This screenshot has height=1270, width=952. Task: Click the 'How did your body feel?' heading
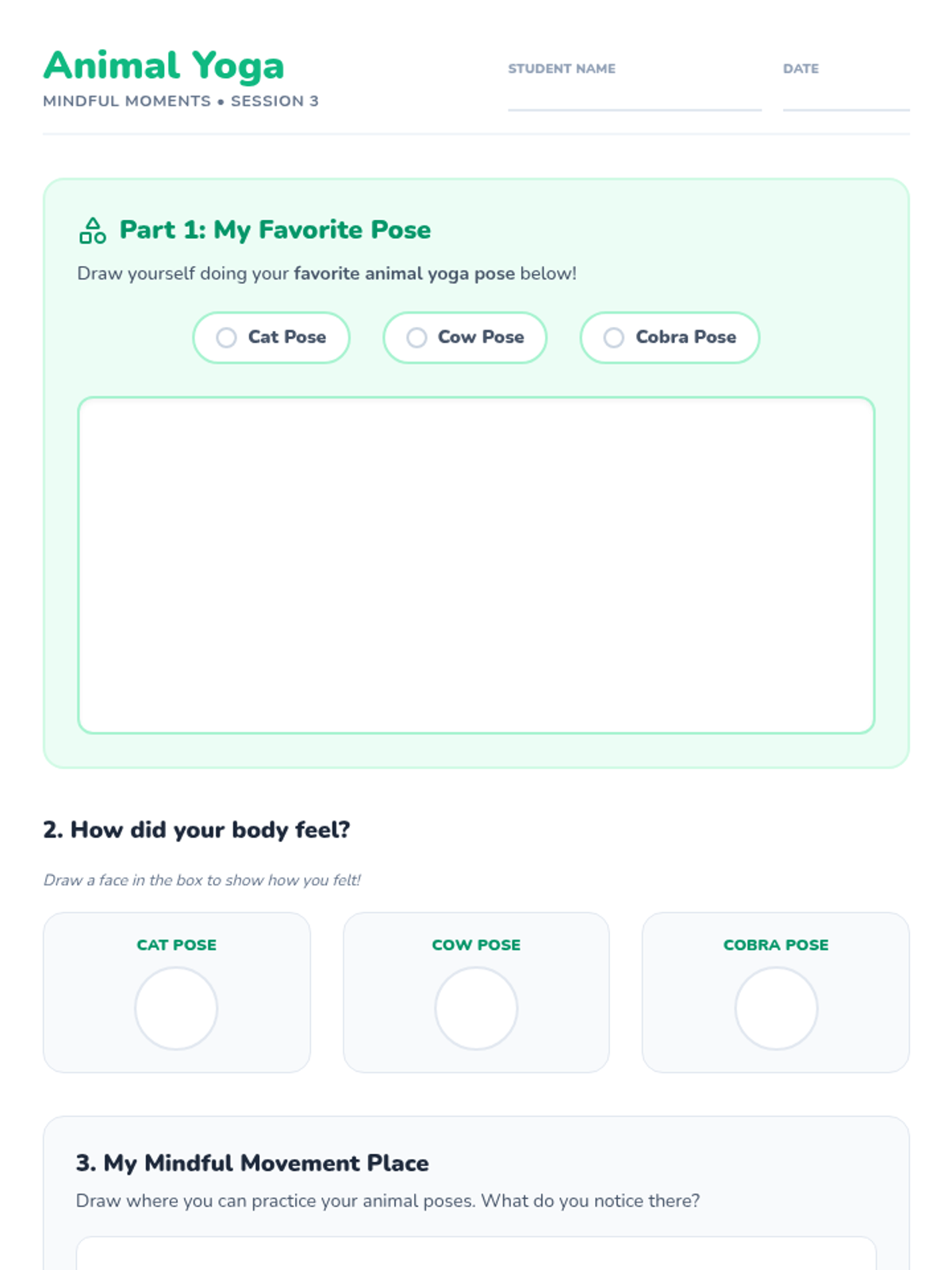pyautogui.click(x=196, y=829)
